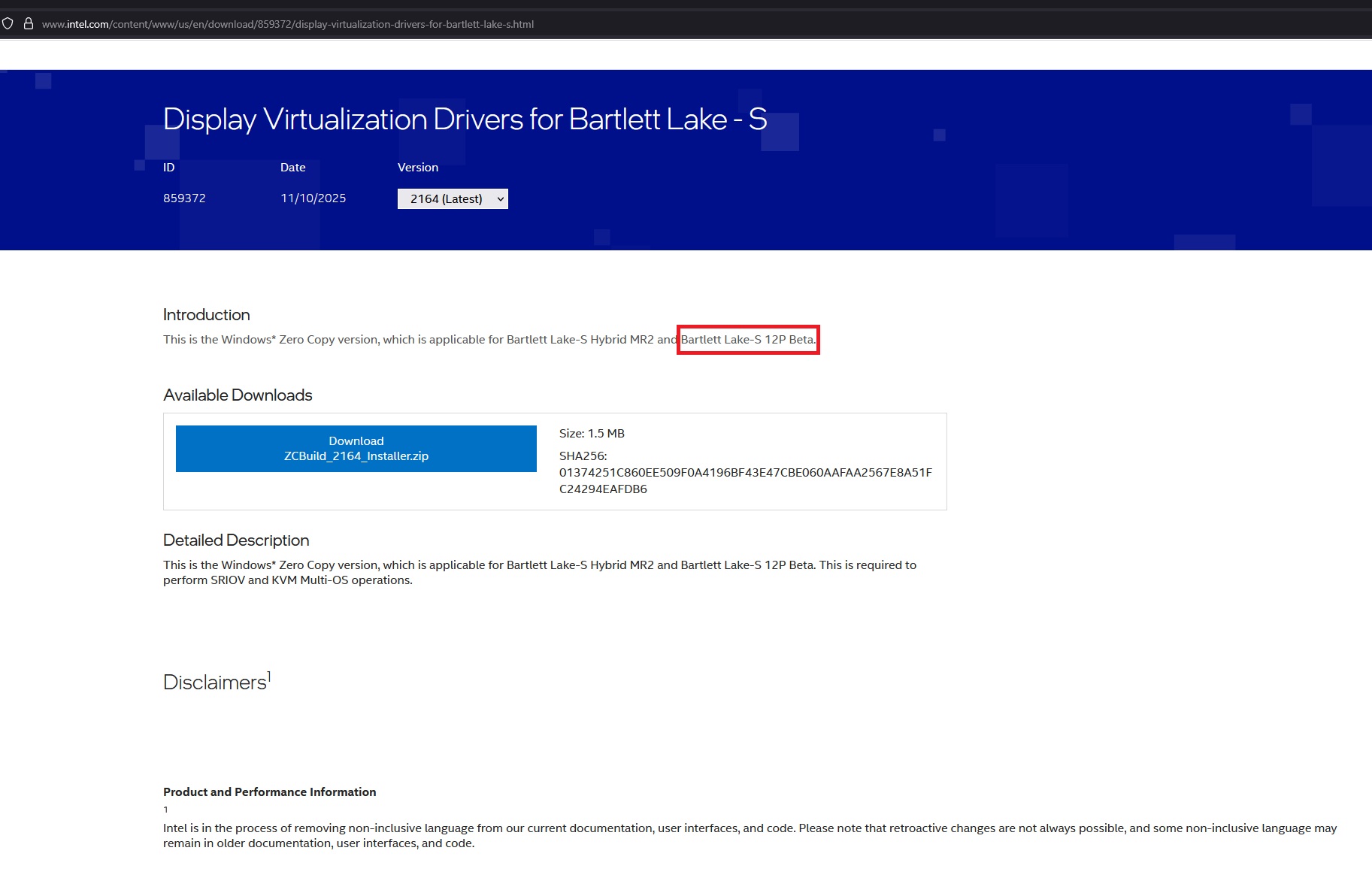Click the Disclaimers heading
This screenshot has width=1372, height=887.
pos(215,683)
